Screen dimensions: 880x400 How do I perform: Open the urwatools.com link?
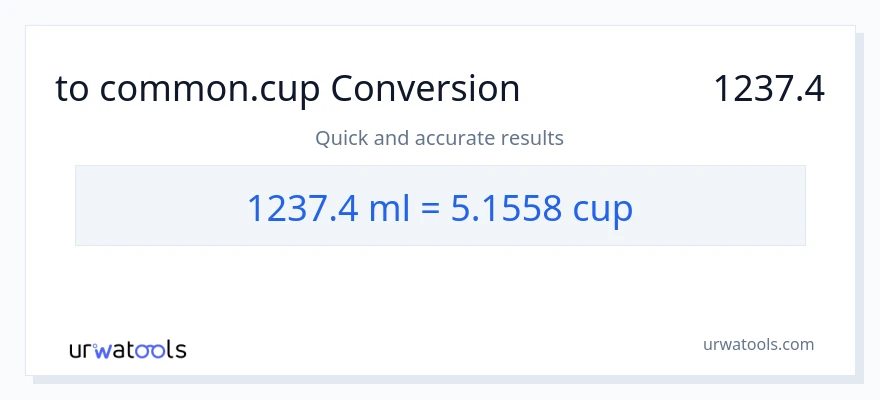click(x=758, y=344)
